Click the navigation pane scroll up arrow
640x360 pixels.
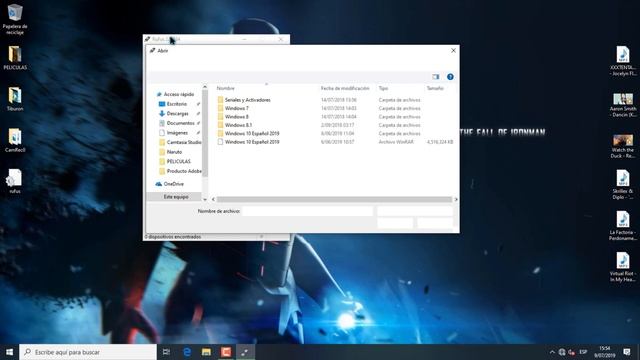(x=205, y=87)
